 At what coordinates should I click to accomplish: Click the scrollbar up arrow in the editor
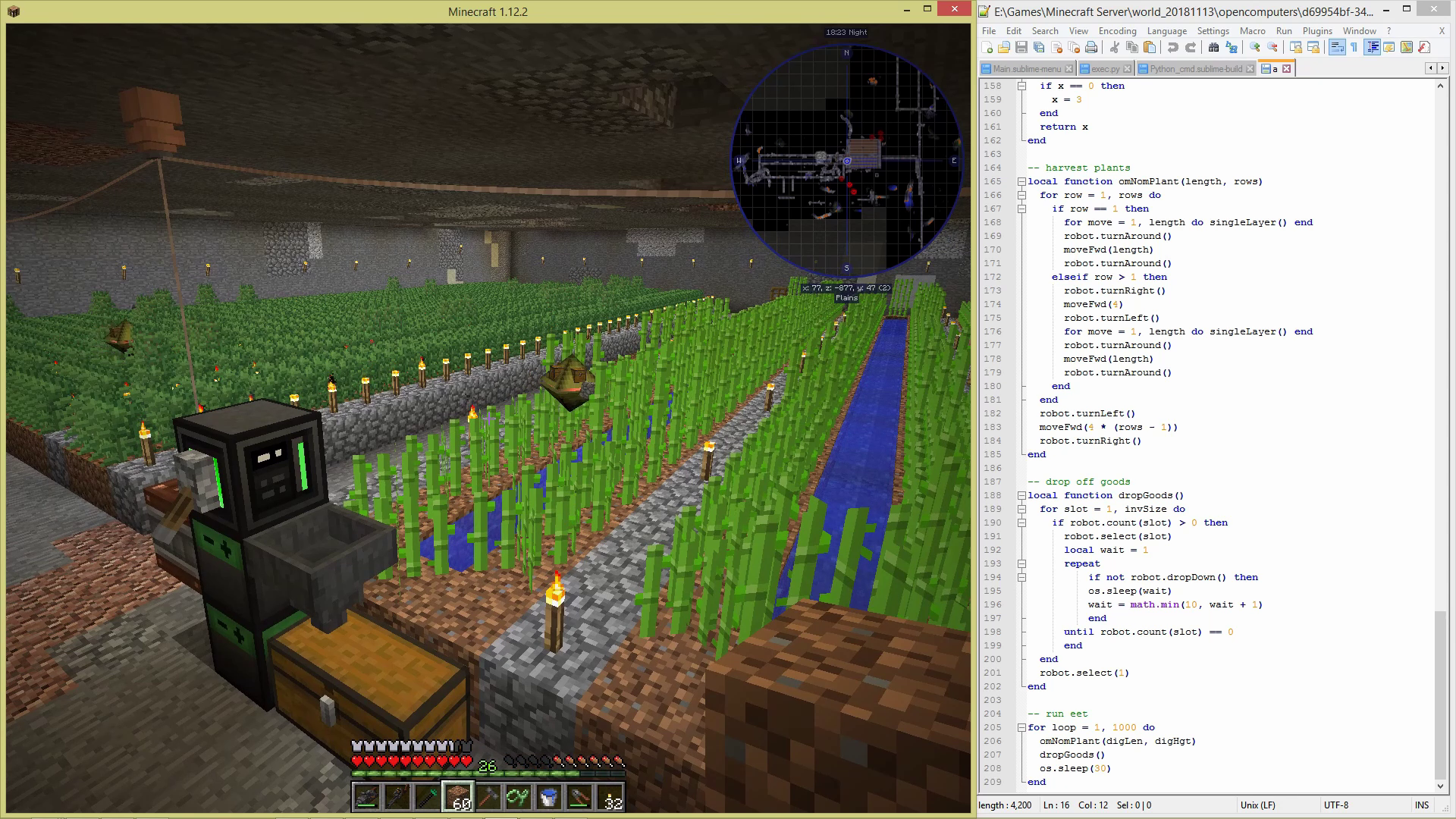(1441, 86)
